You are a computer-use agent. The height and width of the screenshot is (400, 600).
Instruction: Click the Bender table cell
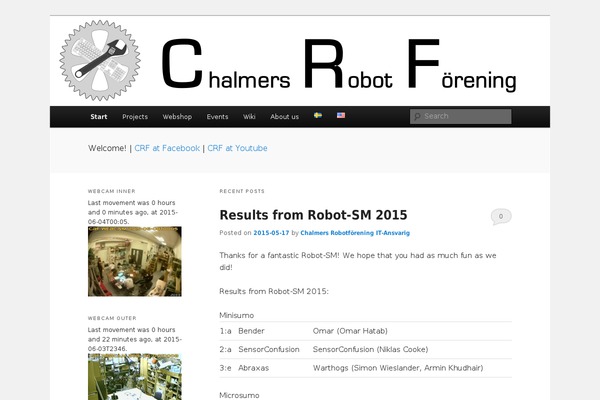click(251, 331)
